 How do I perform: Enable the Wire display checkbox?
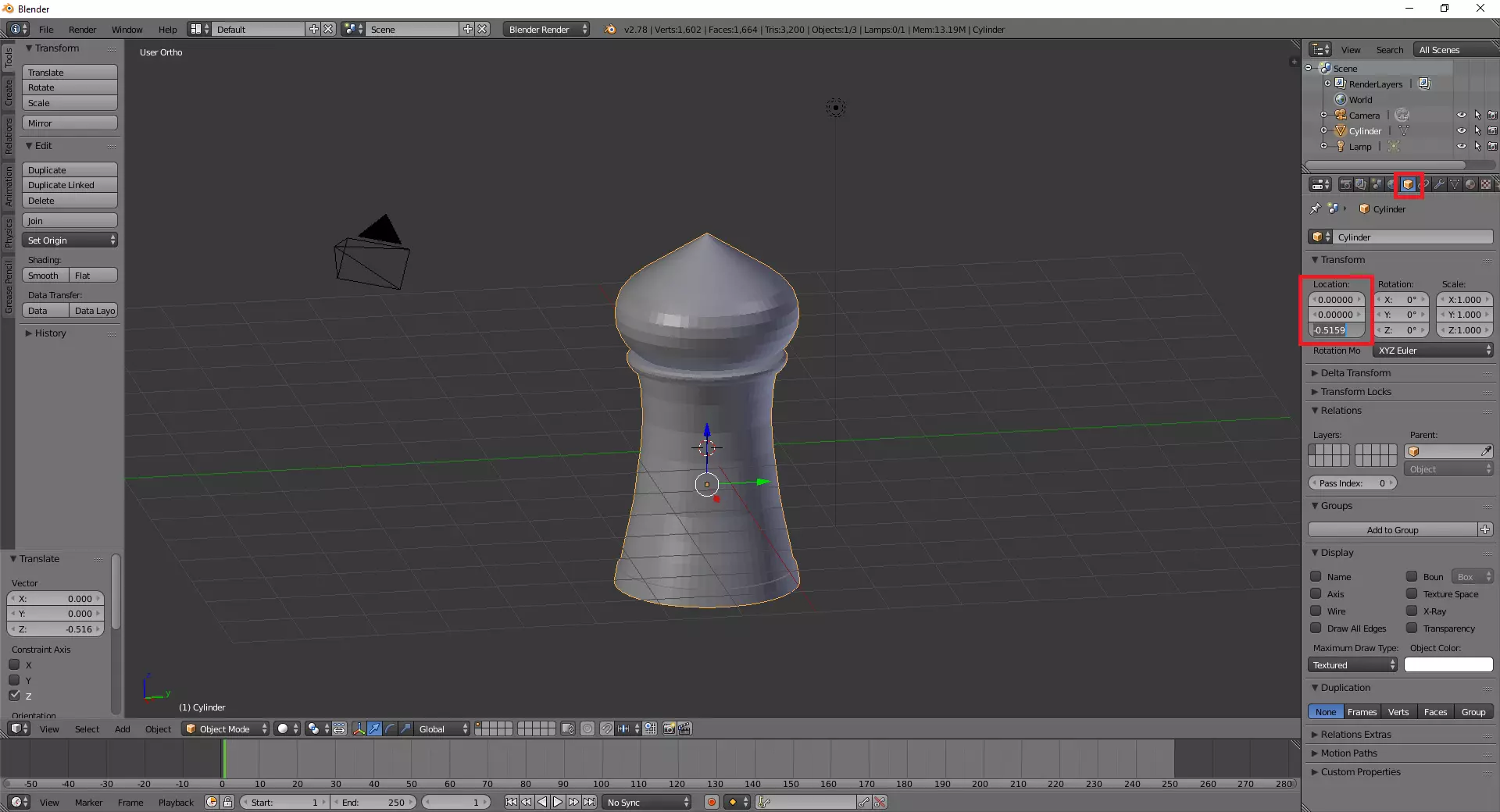1316,611
